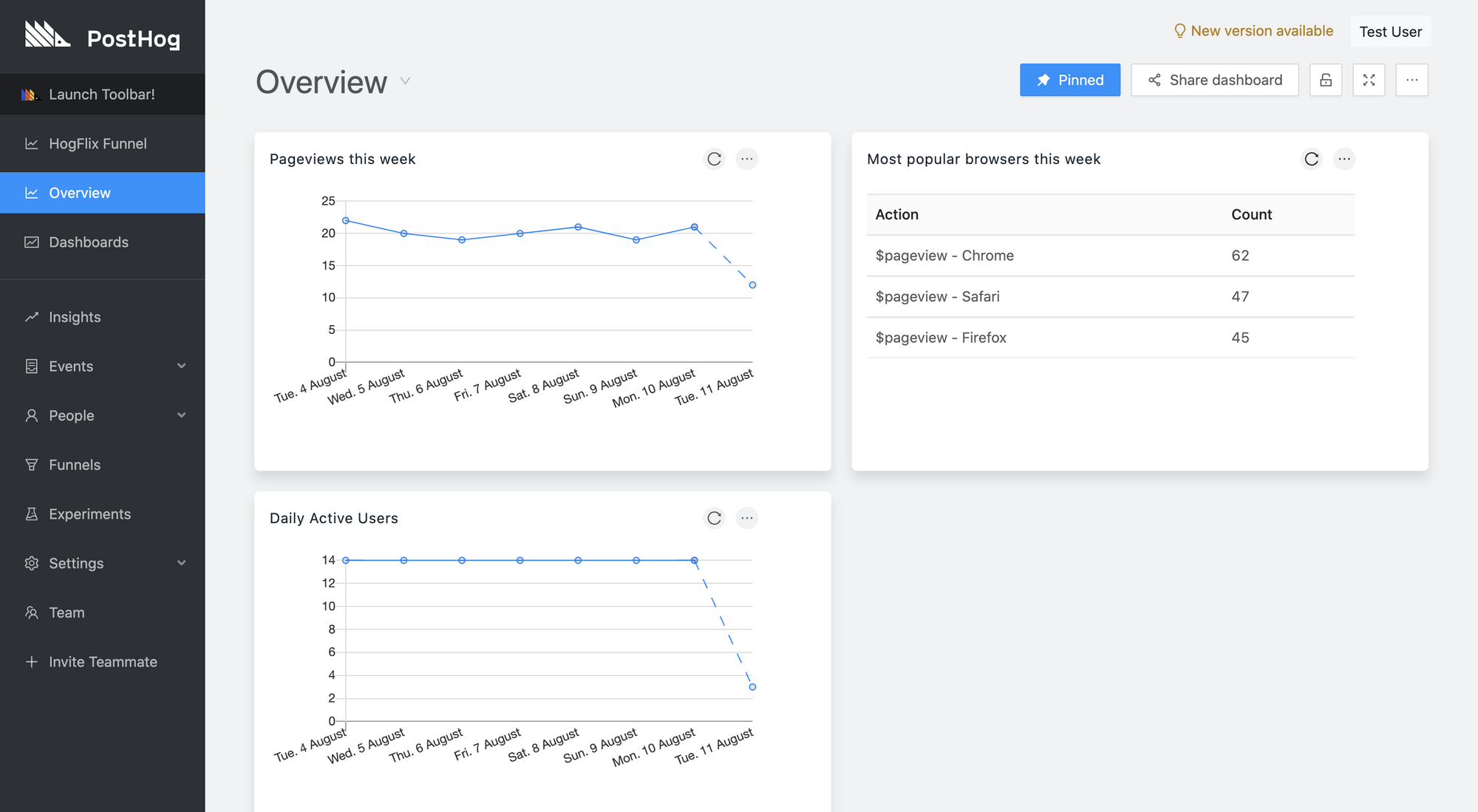The height and width of the screenshot is (812, 1478).
Task: Open the Test User account menu
Action: (1390, 32)
